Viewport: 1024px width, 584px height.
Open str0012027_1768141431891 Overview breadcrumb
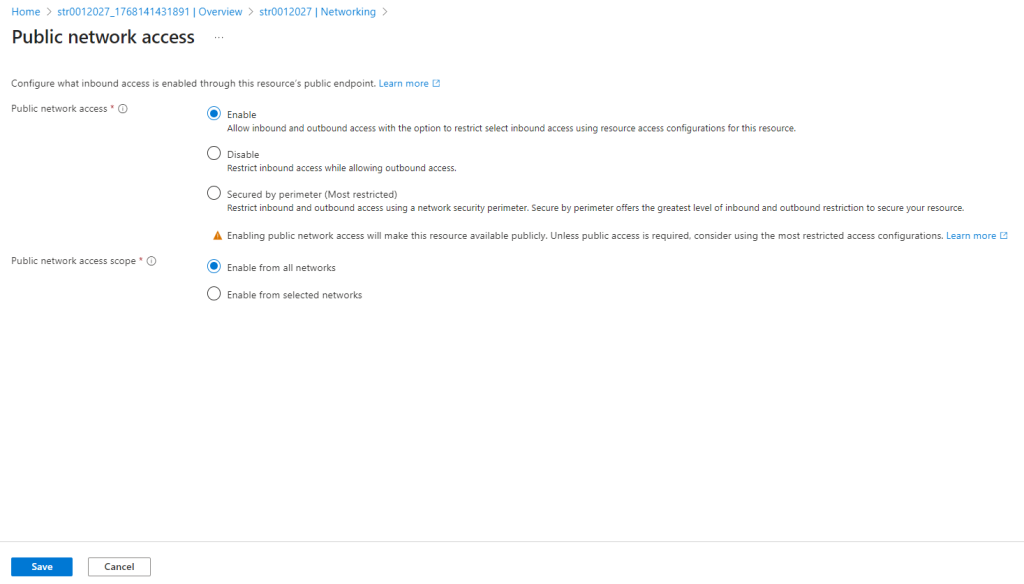[x=149, y=12]
